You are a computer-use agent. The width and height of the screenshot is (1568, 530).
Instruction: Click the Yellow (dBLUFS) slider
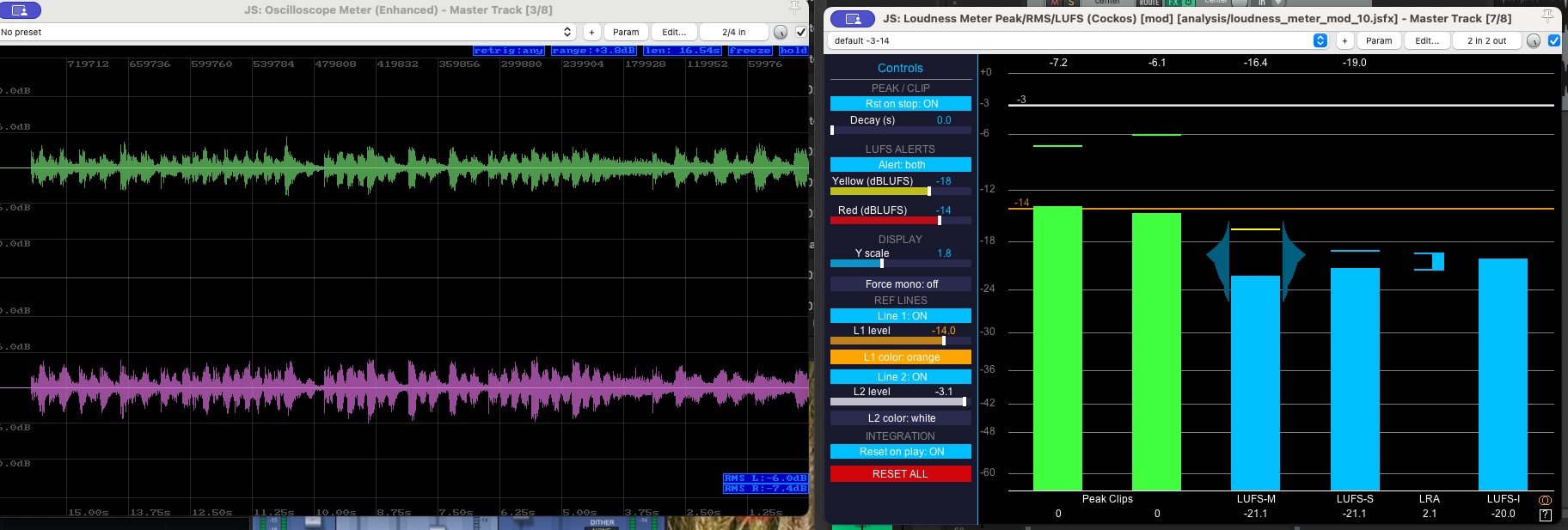coord(901,192)
